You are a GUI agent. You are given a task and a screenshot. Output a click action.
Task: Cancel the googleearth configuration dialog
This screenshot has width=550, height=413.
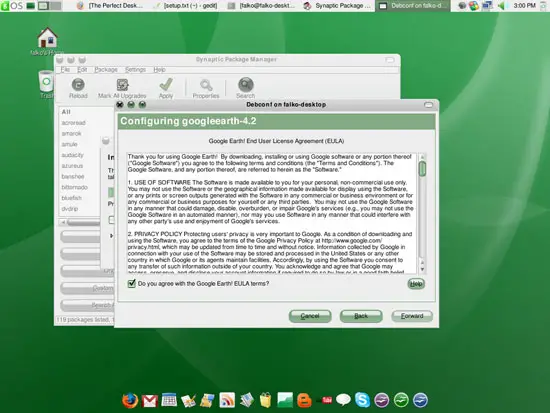pos(310,316)
